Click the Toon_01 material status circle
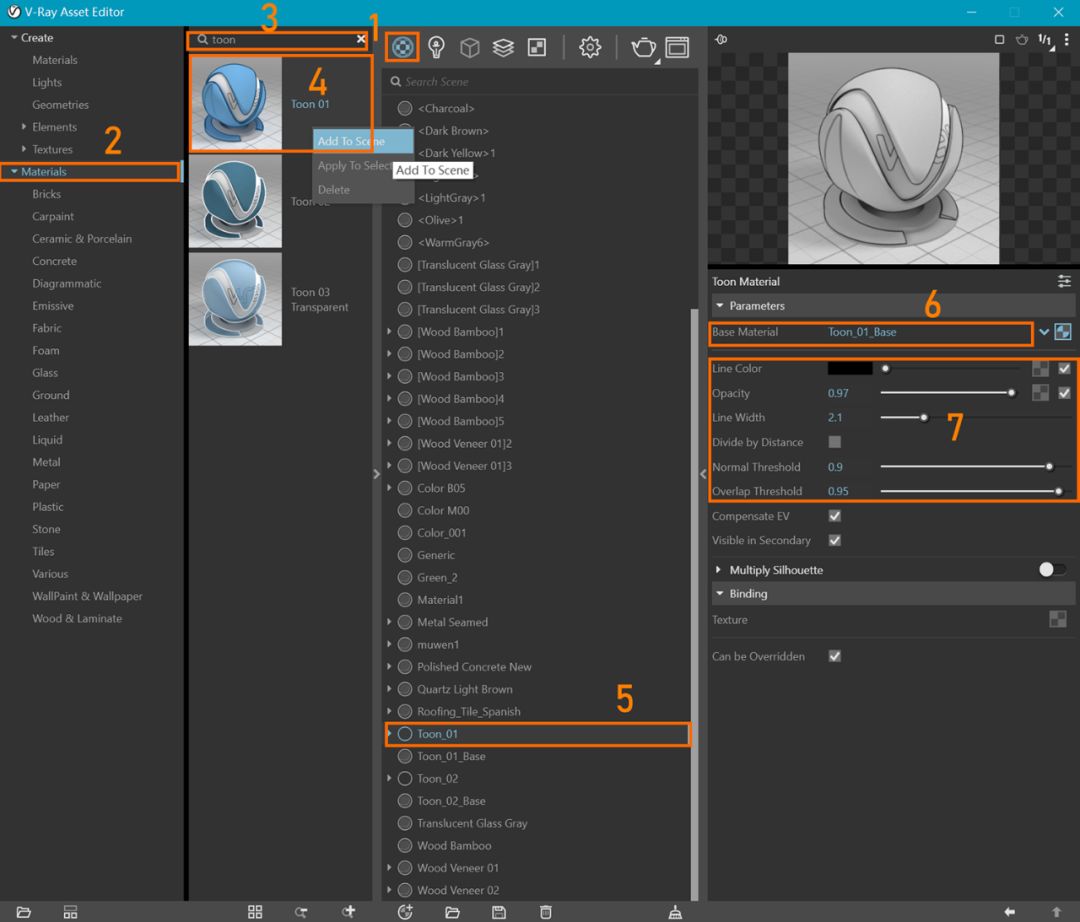 point(405,734)
